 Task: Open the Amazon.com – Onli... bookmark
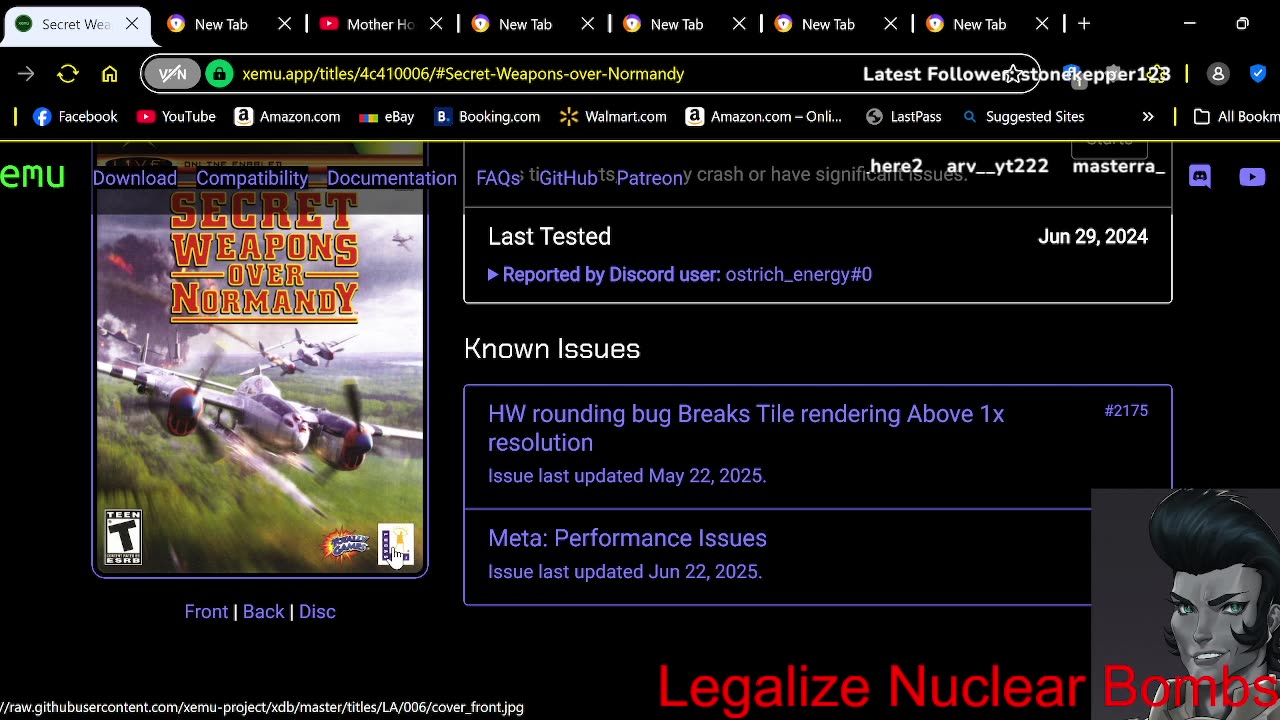(x=764, y=117)
